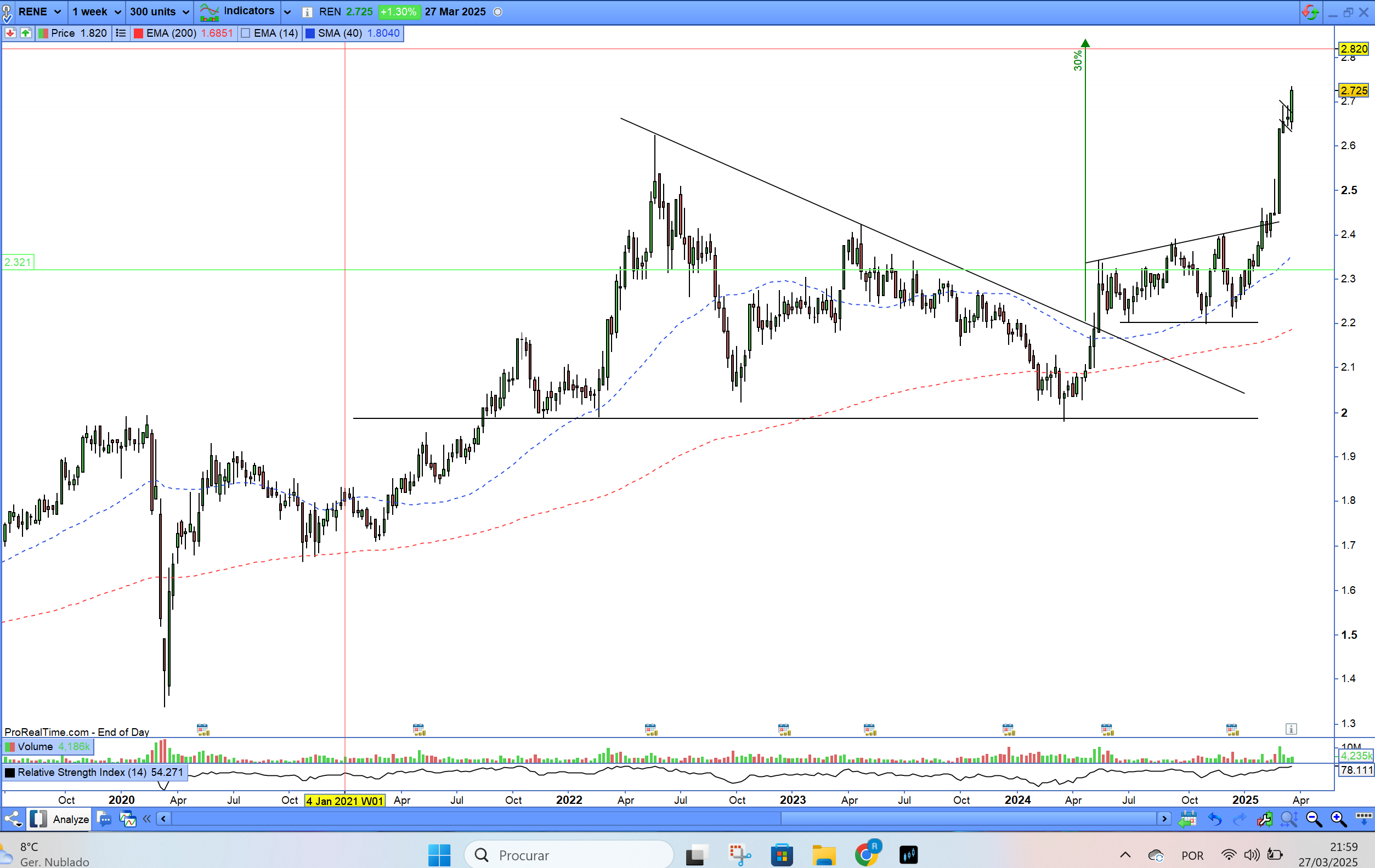Click the Analyze button
Image resolution: width=1375 pixels, height=868 pixels.
coord(71,819)
